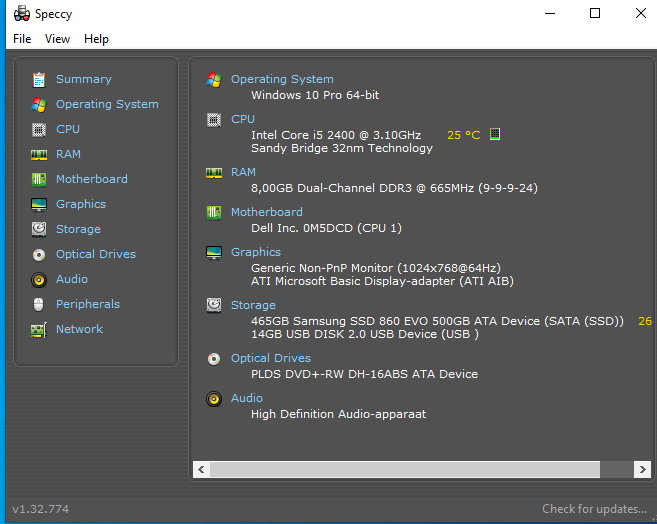Click the PLDS DVD+-RW DH-16ABS line
The image size is (657, 524).
(365, 374)
